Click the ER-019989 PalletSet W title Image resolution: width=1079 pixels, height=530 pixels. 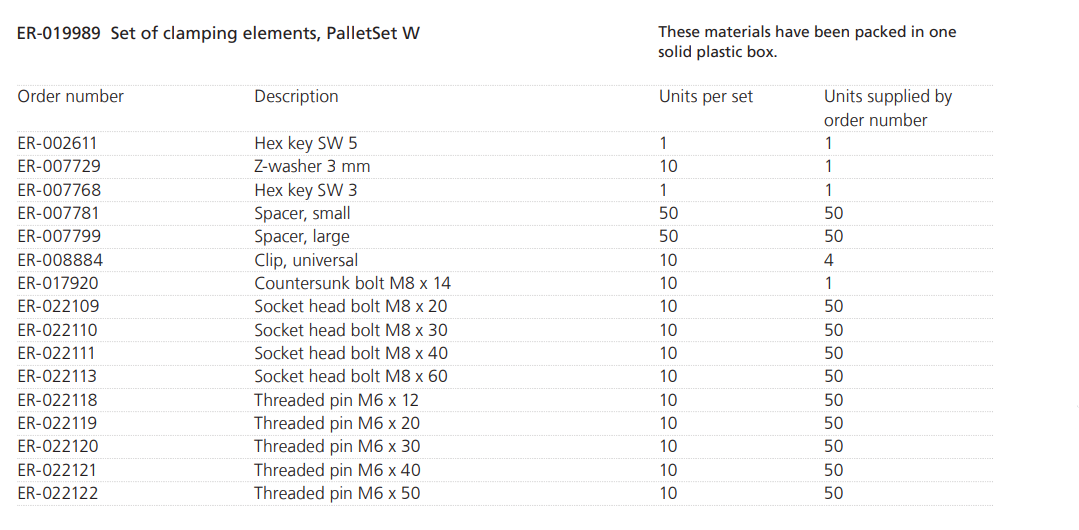click(219, 33)
